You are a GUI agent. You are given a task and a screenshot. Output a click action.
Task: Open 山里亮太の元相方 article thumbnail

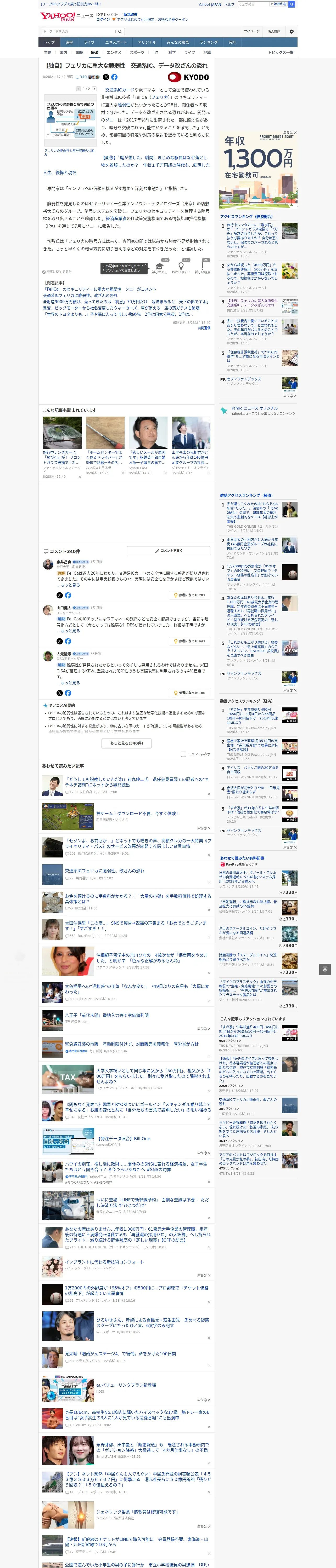coord(191,433)
